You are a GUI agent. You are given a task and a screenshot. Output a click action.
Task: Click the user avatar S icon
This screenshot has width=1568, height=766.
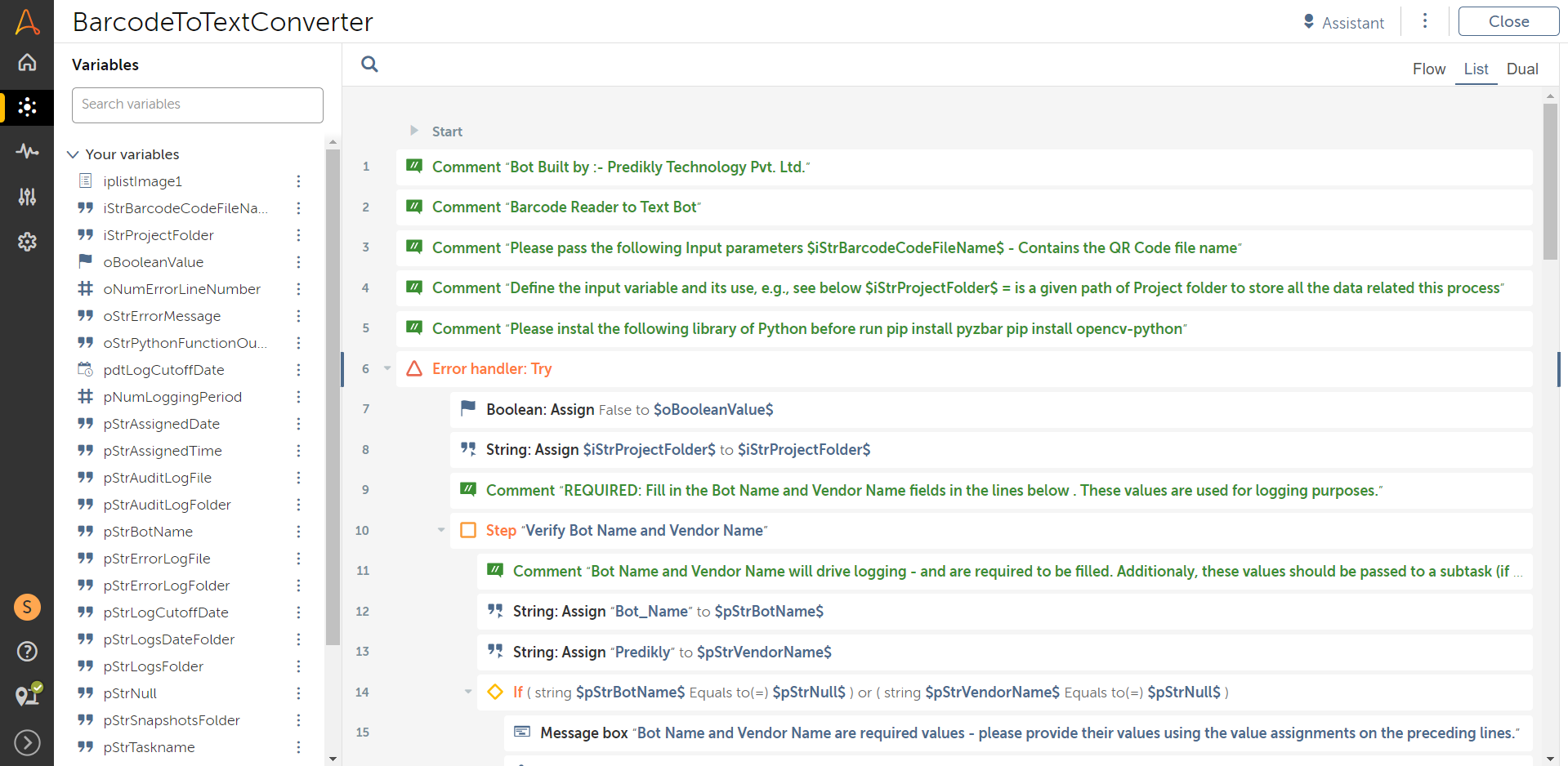click(27, 607)
